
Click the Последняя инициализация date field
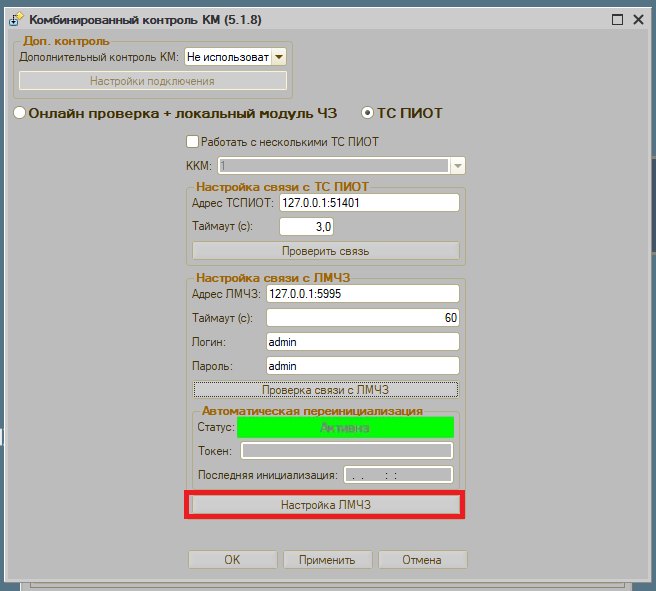point(398,475)
